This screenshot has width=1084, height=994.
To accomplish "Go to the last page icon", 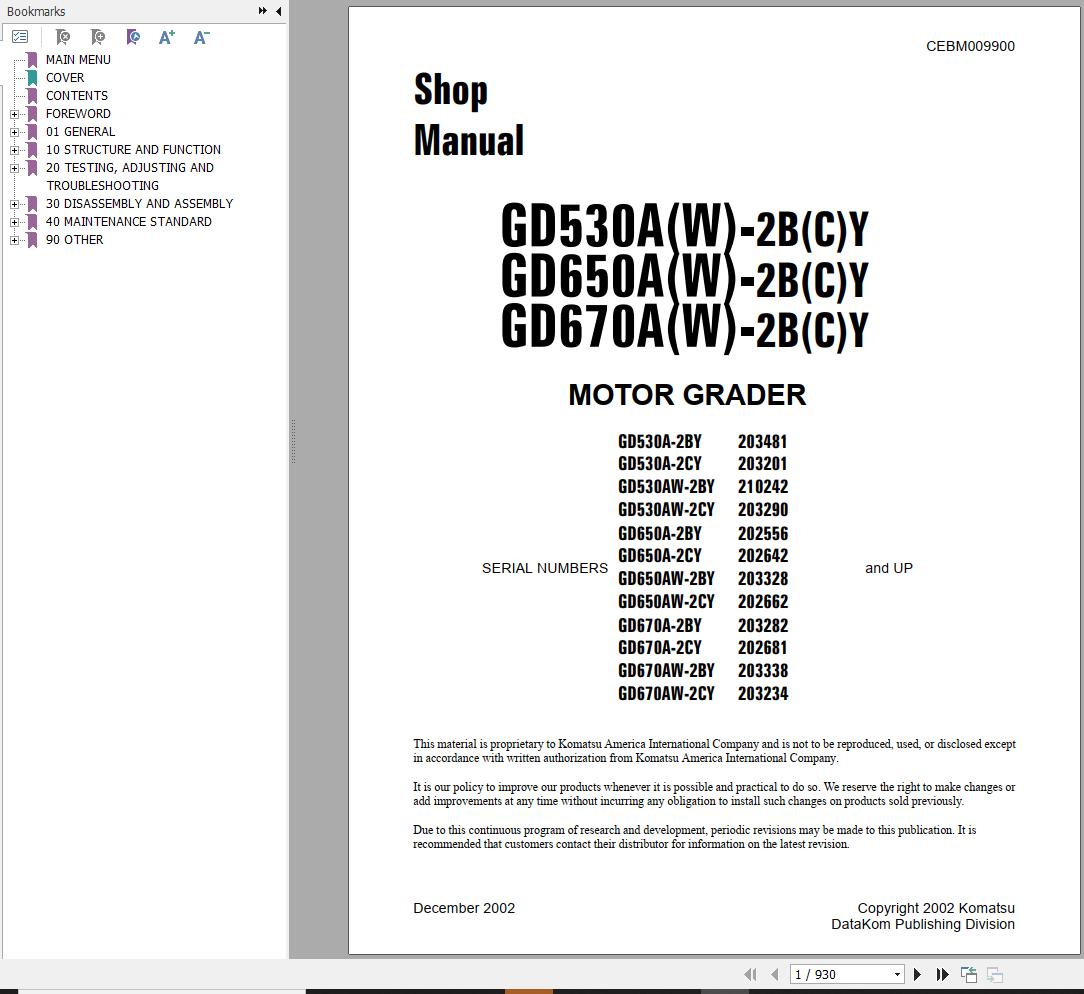I will 942,973.
